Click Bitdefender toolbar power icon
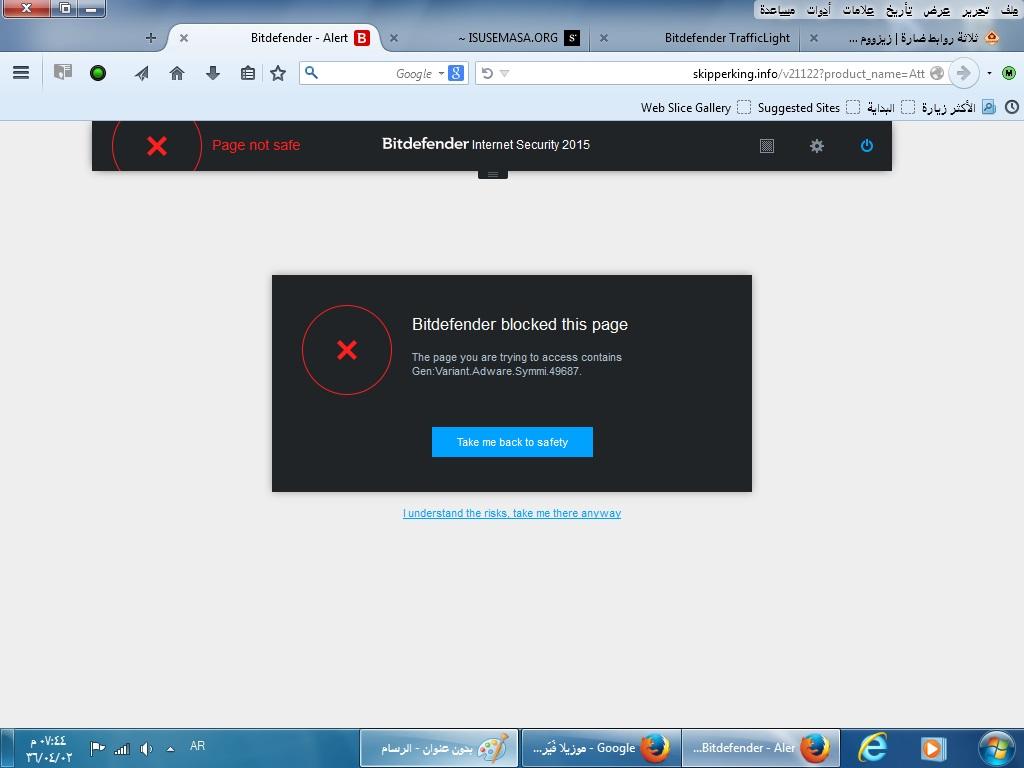Image resolution: width=1024 pixels, height=768 pixels. click(x=867, y=146)
